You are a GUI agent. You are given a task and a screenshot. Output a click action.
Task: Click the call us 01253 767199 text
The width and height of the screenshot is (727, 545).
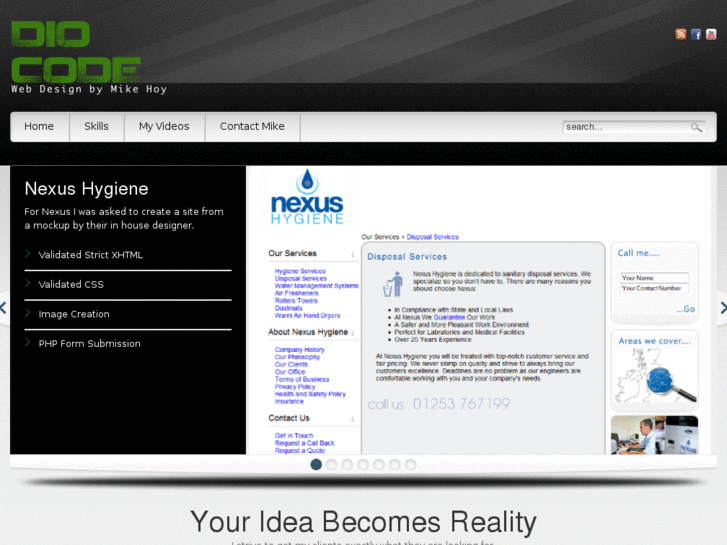coord(439,404)
